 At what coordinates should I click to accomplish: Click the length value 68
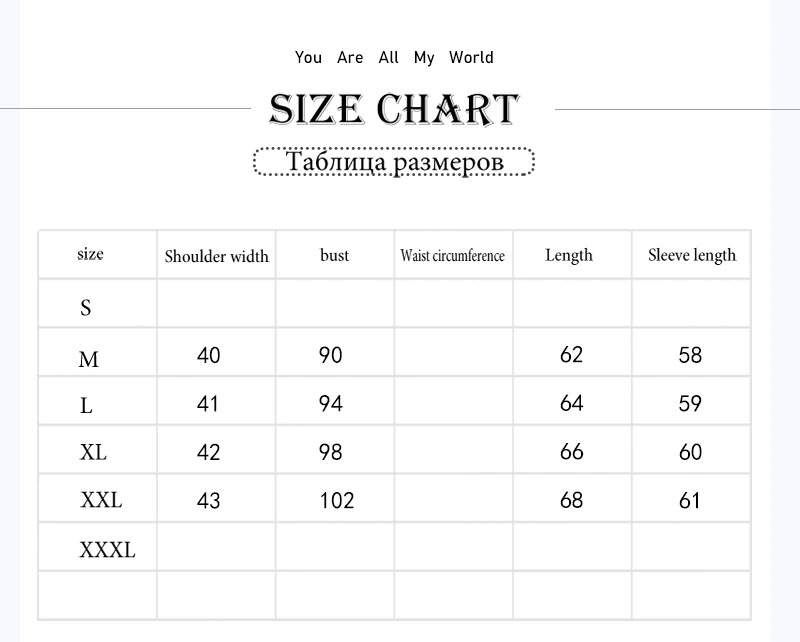click(571, 501)
